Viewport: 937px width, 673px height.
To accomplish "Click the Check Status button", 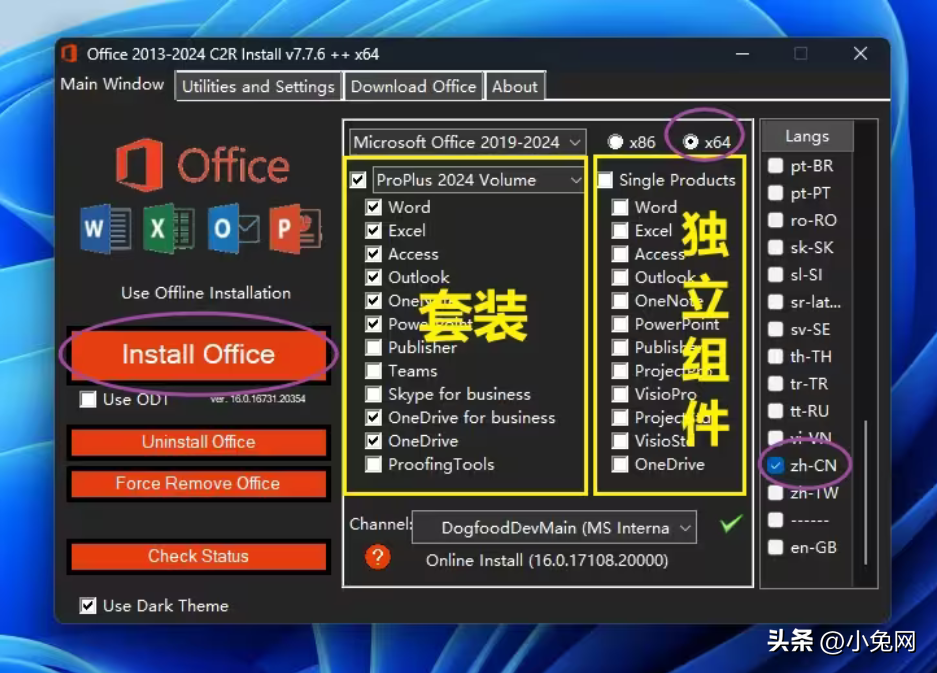I will tap(198, 556).
